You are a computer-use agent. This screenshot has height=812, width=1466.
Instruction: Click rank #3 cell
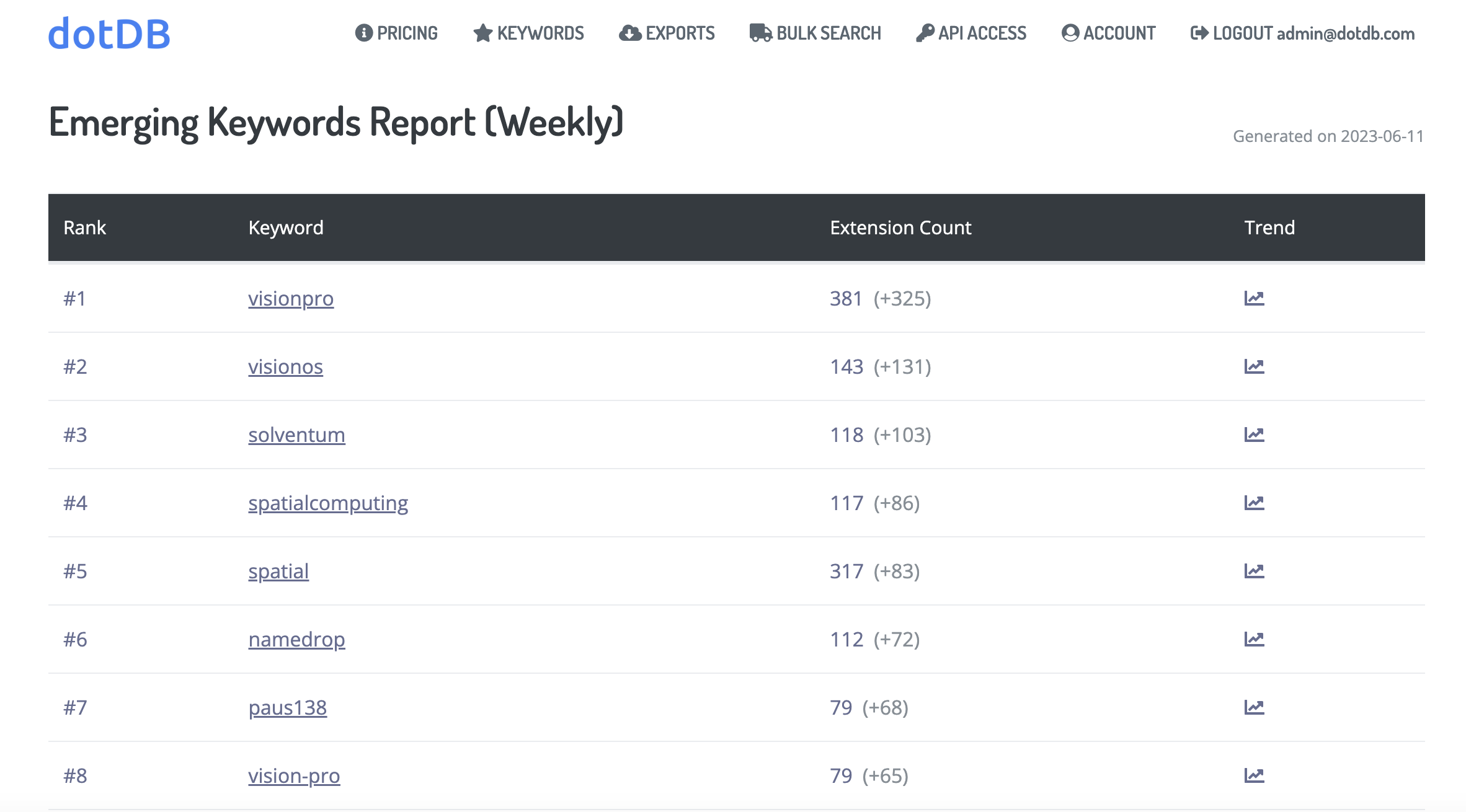pyautogui.click(x=75, y=435)
